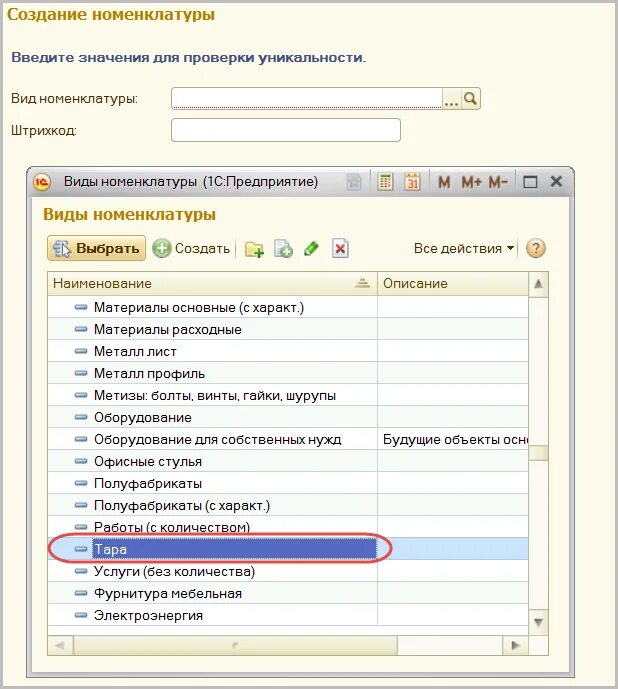Open the Все действия dropdown menu
The width and height of the screenshot is (618, 689).
point(464,248)
